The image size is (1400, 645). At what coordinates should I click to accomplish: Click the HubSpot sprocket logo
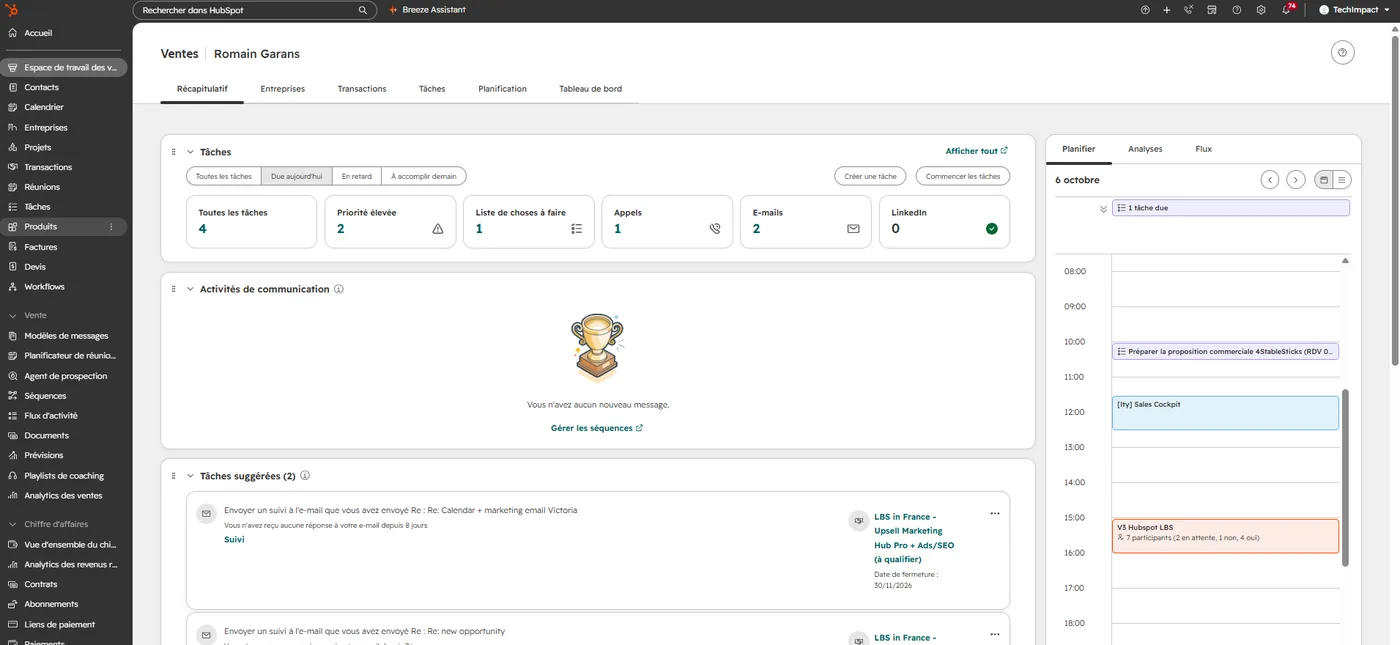coord(11,10)
